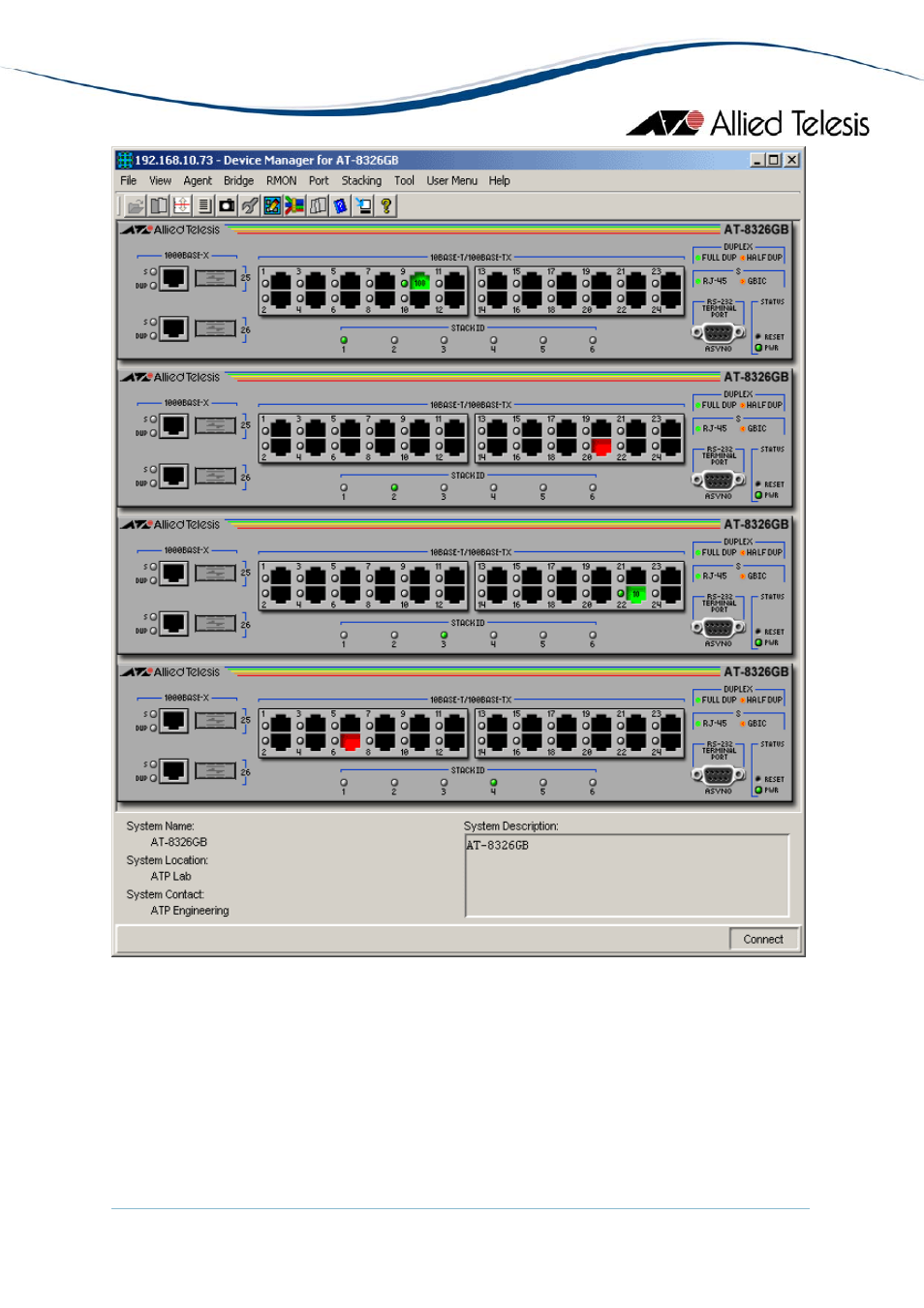Click the RESET button on stack unit 3

758,632
